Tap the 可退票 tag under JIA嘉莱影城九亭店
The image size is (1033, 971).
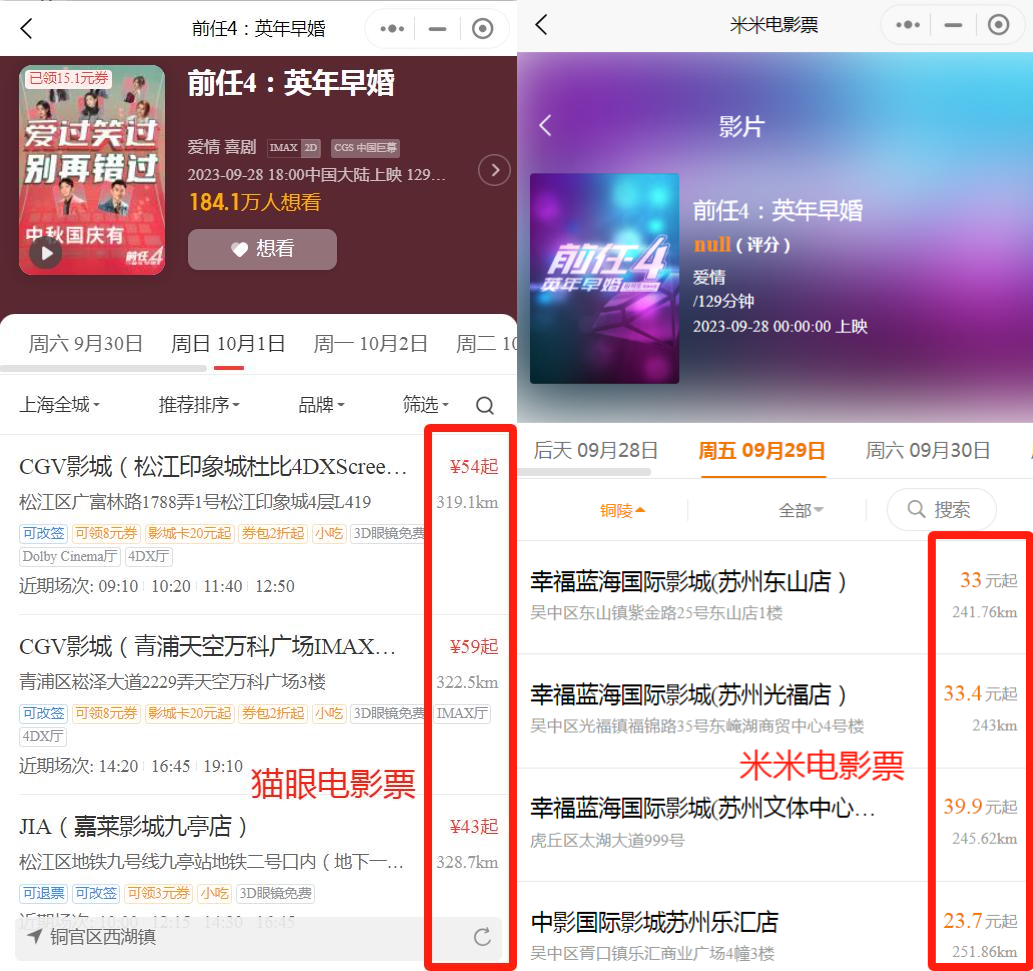[43, 893]
